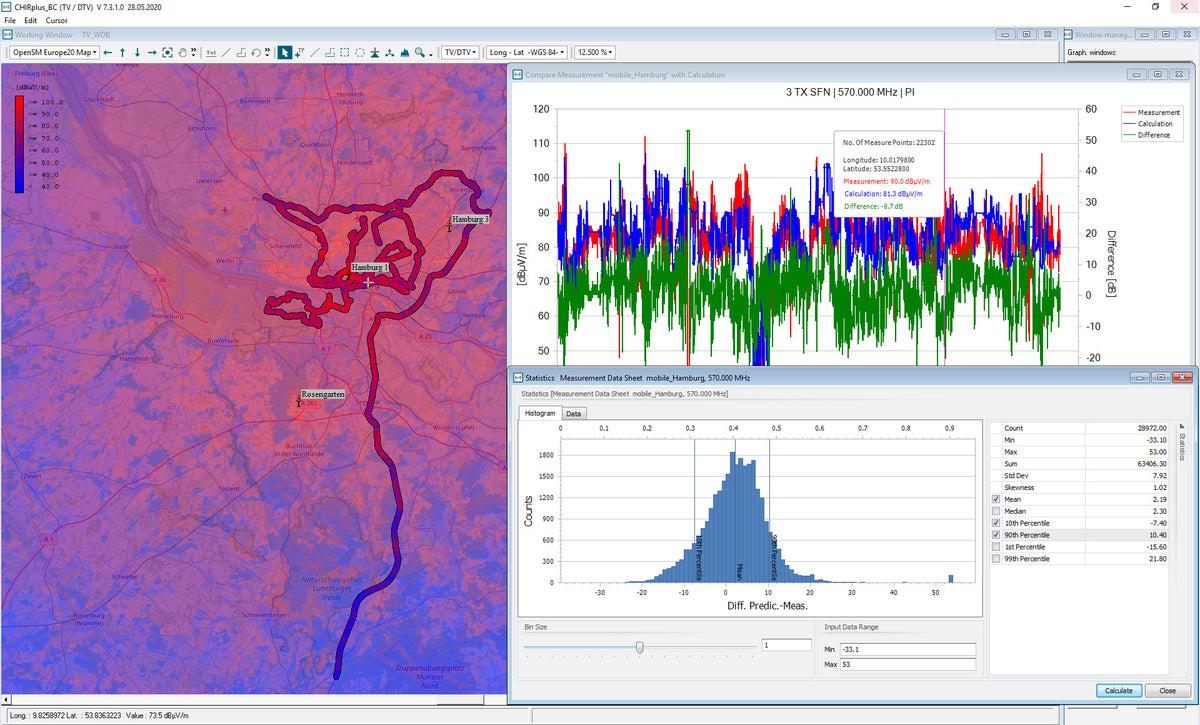Screen dimensions: 1200x725
Task: Select the hand pan tool
Action: pyautogui.click(x=182, y=52)
